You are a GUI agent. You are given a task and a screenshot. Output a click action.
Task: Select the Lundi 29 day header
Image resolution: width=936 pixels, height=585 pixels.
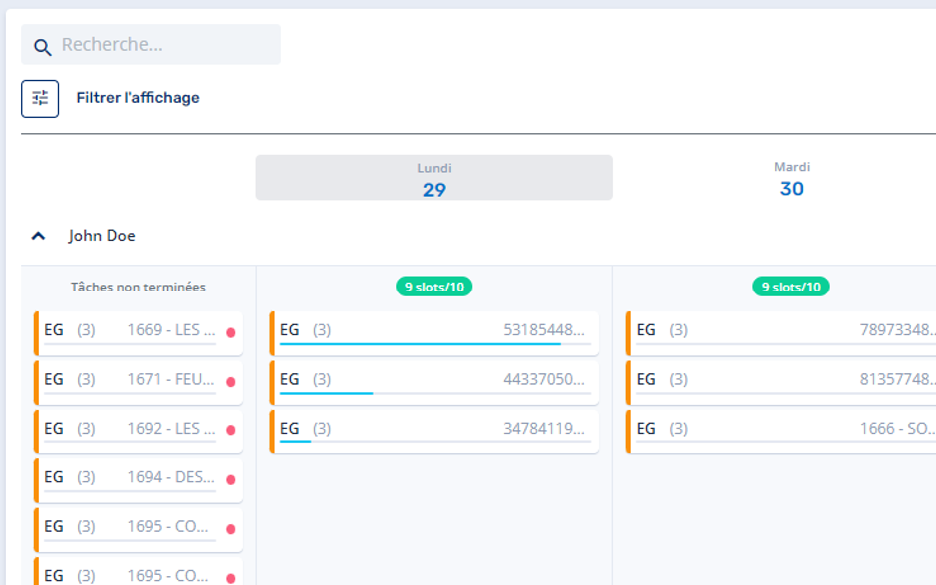click(x=434, y=178)
